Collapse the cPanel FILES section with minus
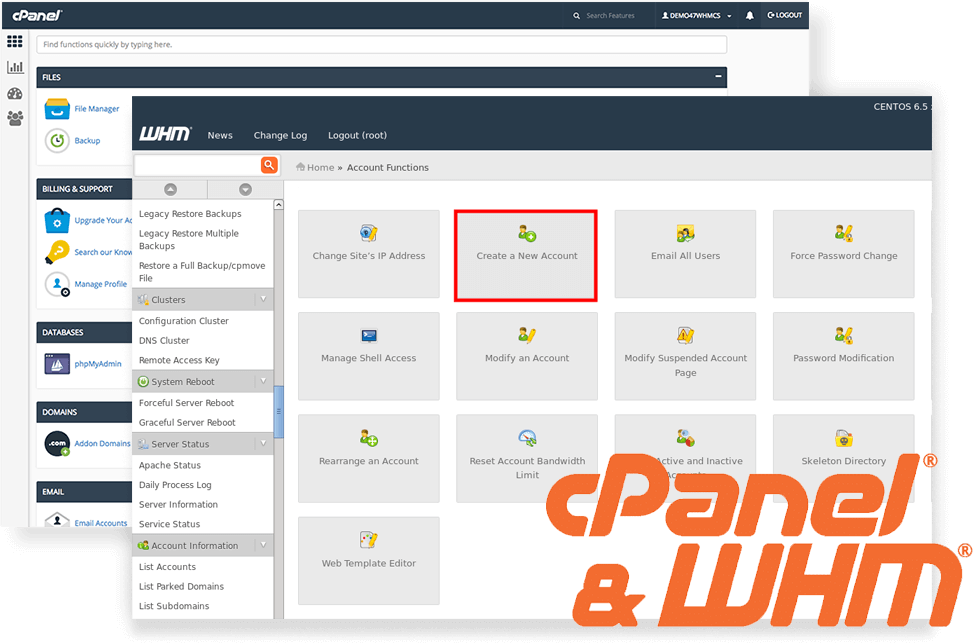 click(718, 76)
